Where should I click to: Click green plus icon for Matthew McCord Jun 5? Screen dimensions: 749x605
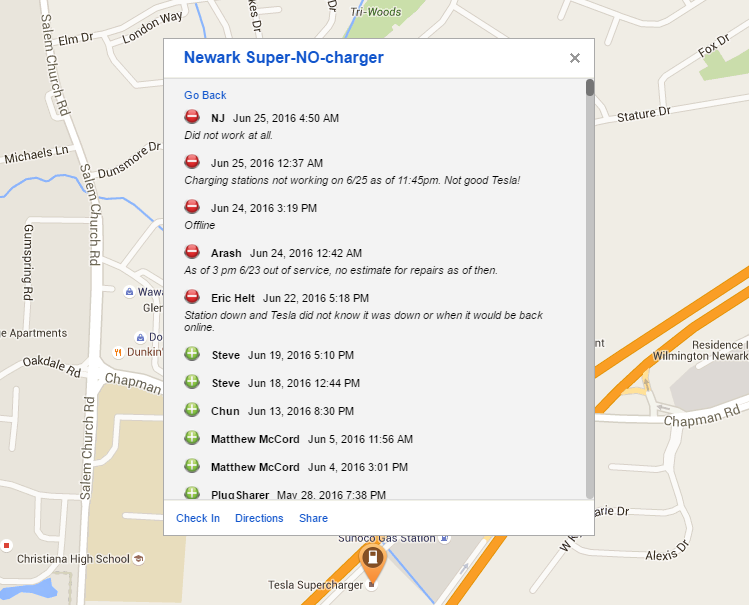[x=192, y=438]
